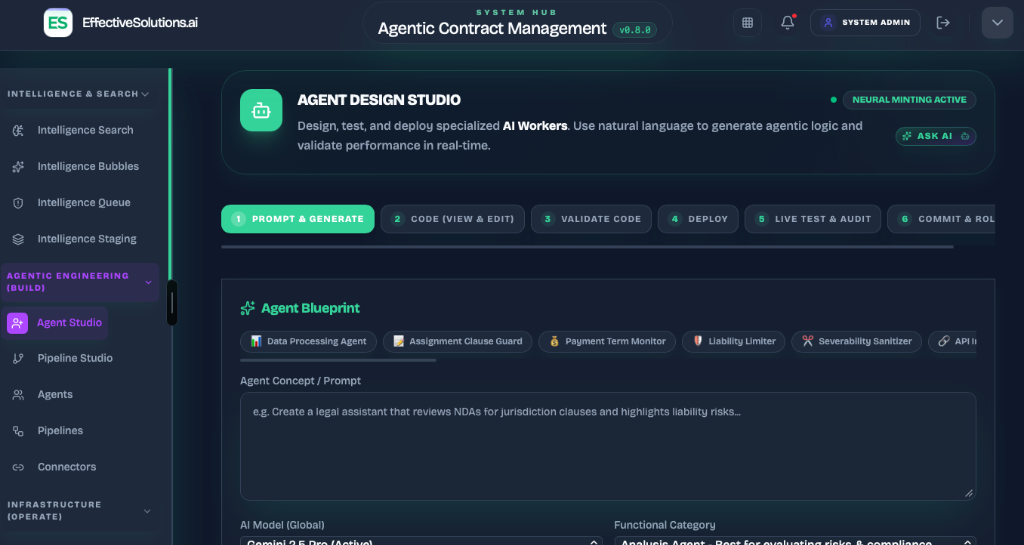The width and height of the screenshot is (1024, 545).
Task: Click the Neural Minting Active badge
Action: point(909,100)
